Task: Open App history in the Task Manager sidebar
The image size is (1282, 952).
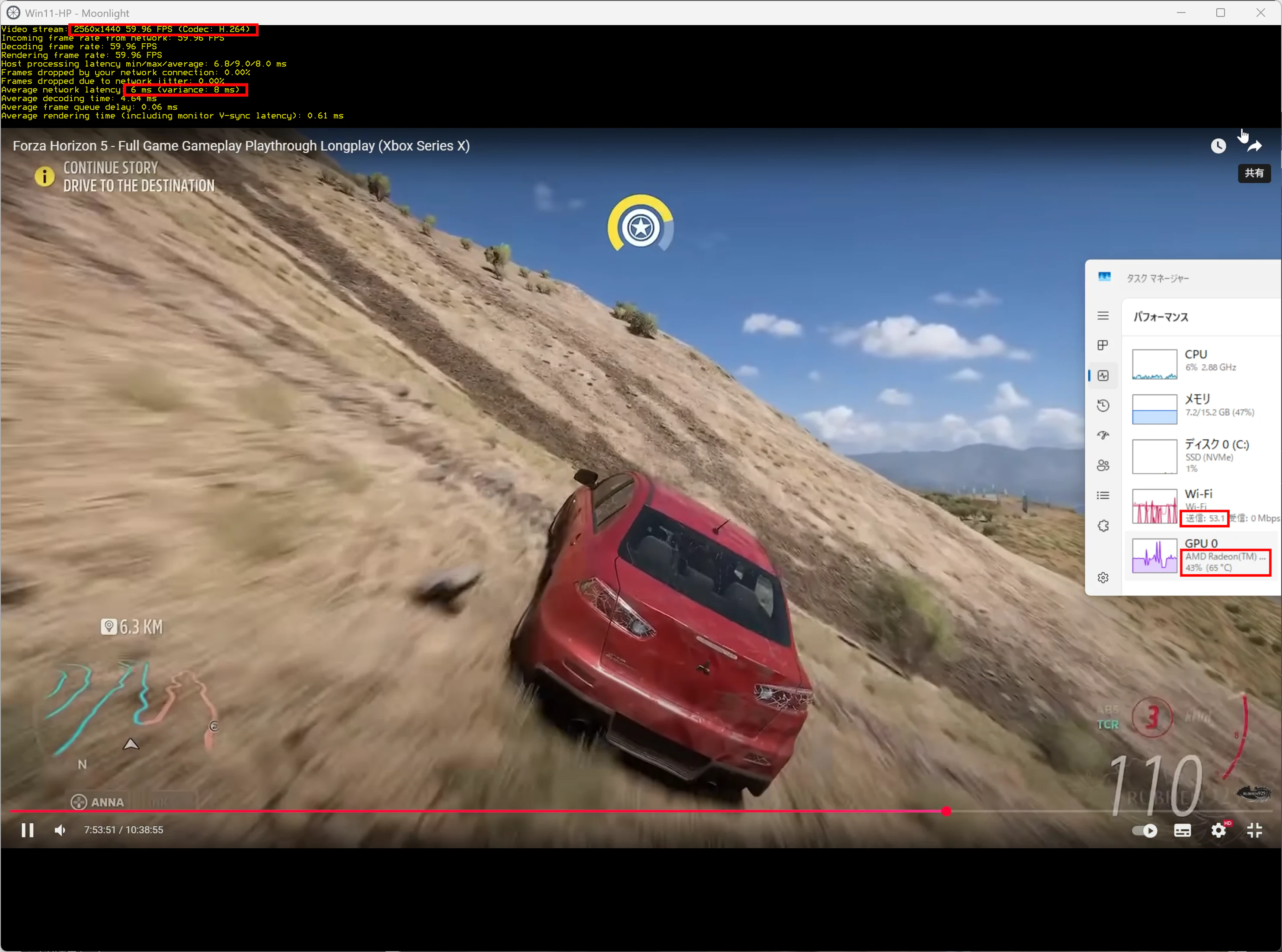Action: click(1103, 406)
